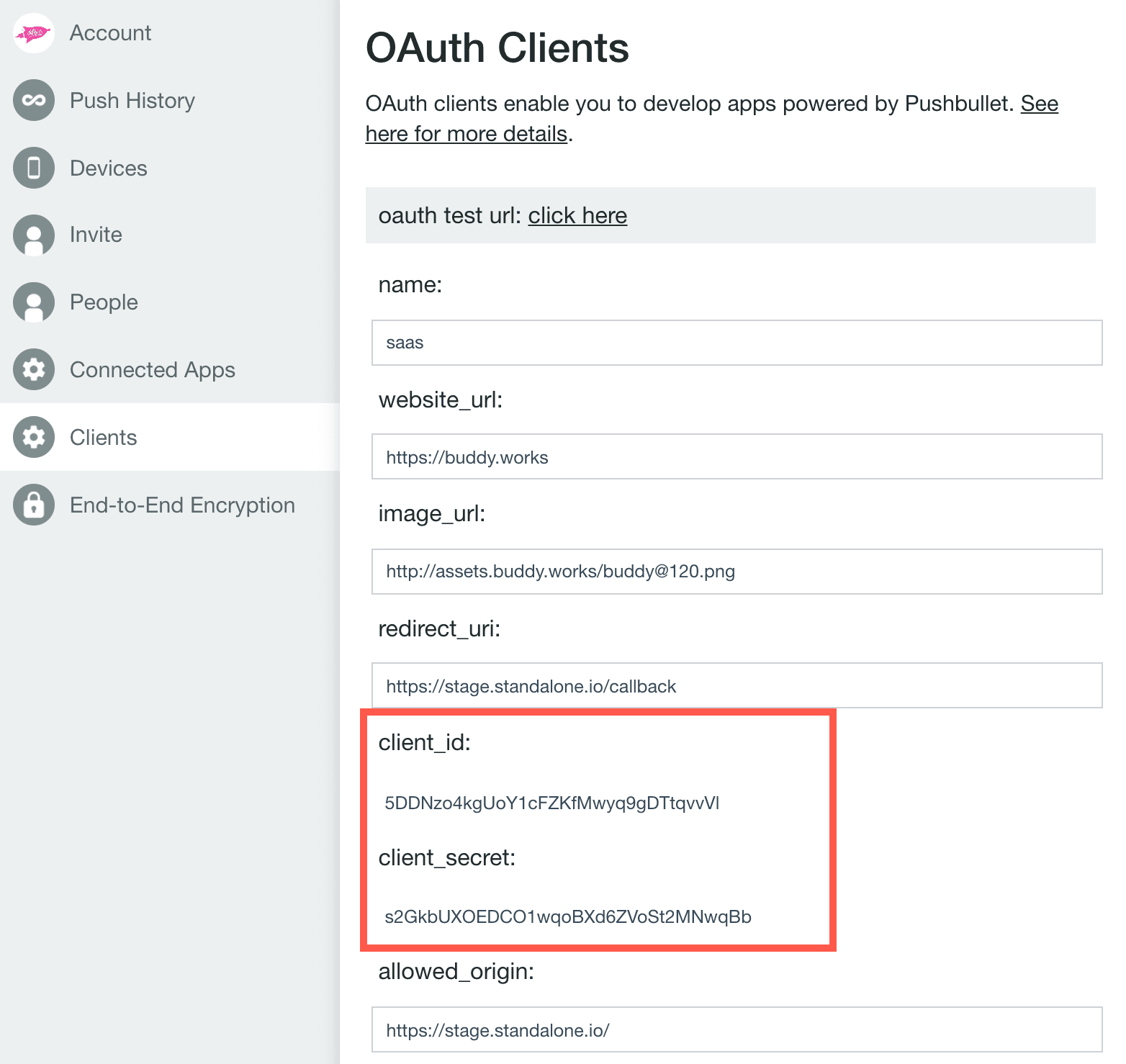Click the End-to-End Encryption lock icon
This screenshot has width=1126, height=1064.
[x=34, y=505]
